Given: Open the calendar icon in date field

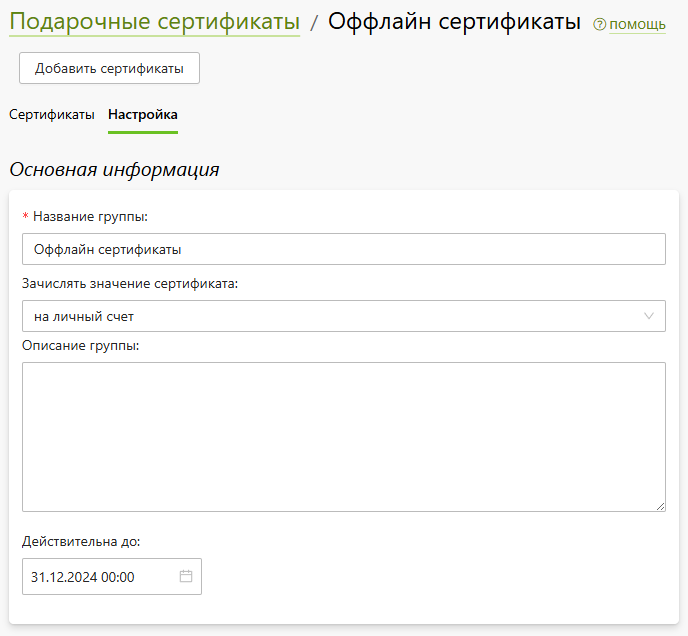Looking at the screenshot, I should click(186, 576).
